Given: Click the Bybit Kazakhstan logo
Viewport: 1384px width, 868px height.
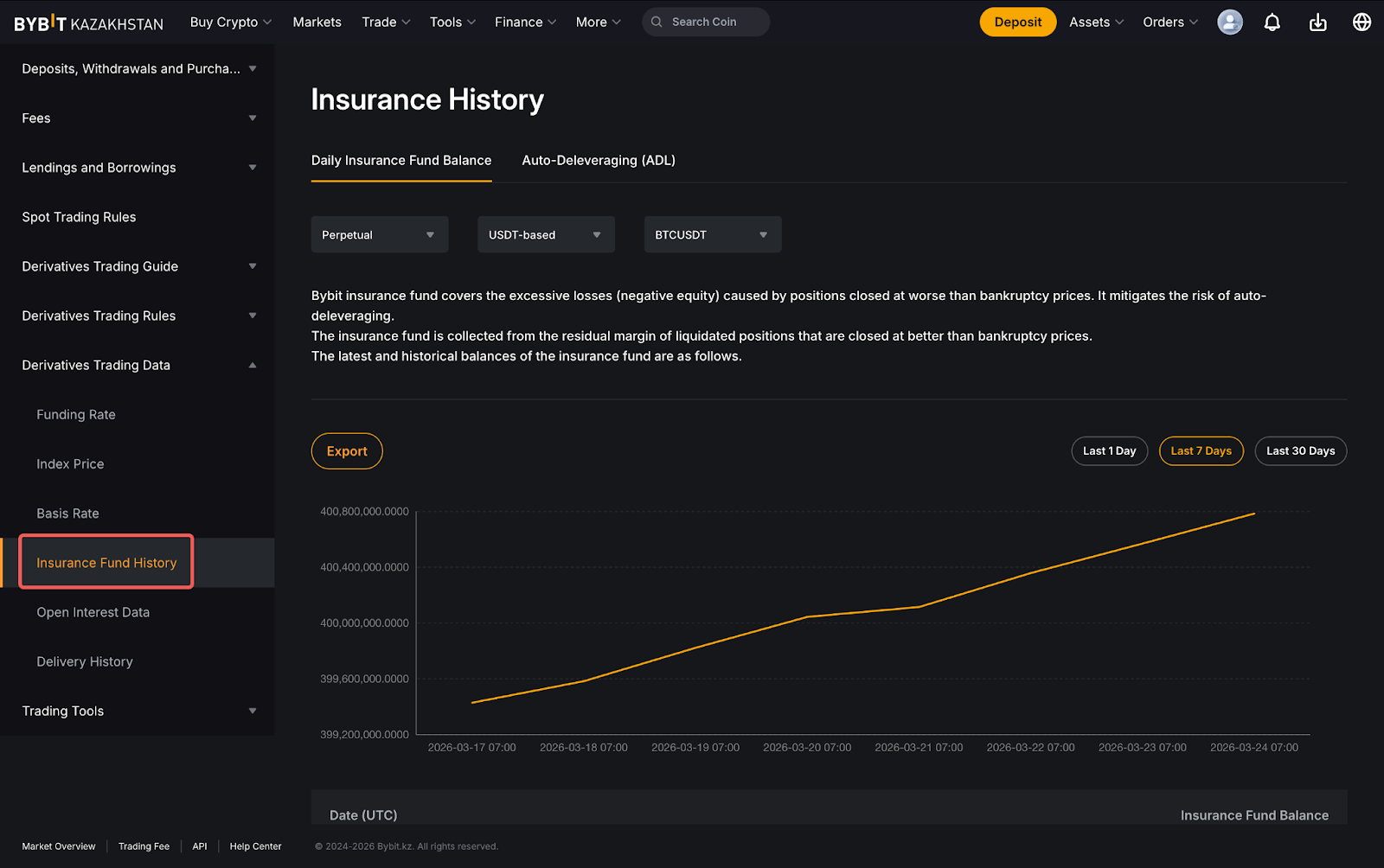Looking at the screenshot, I should [x=88, y=23].
